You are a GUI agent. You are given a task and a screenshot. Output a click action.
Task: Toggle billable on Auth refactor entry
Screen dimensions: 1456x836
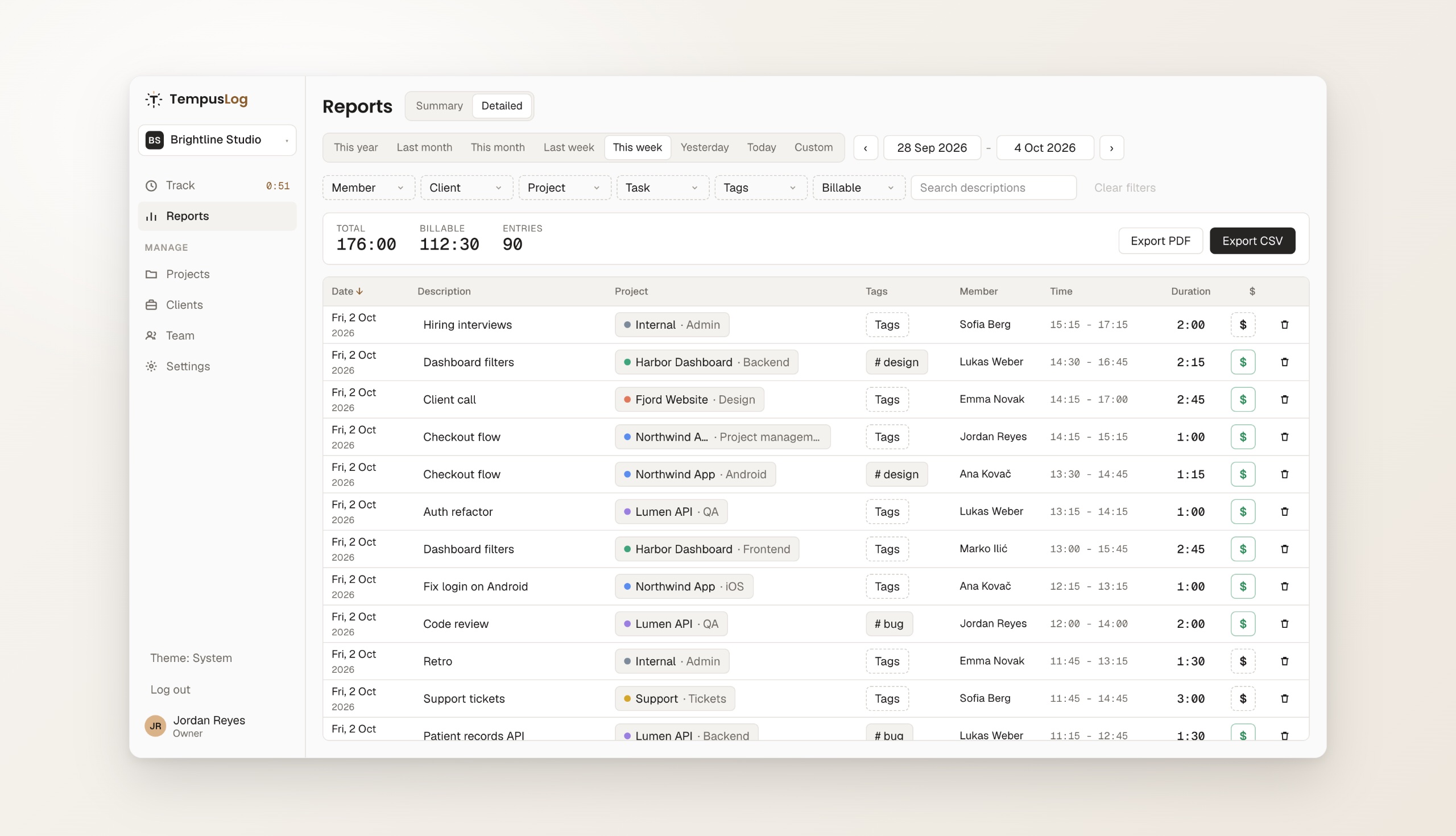click(x=1243, y=512)
